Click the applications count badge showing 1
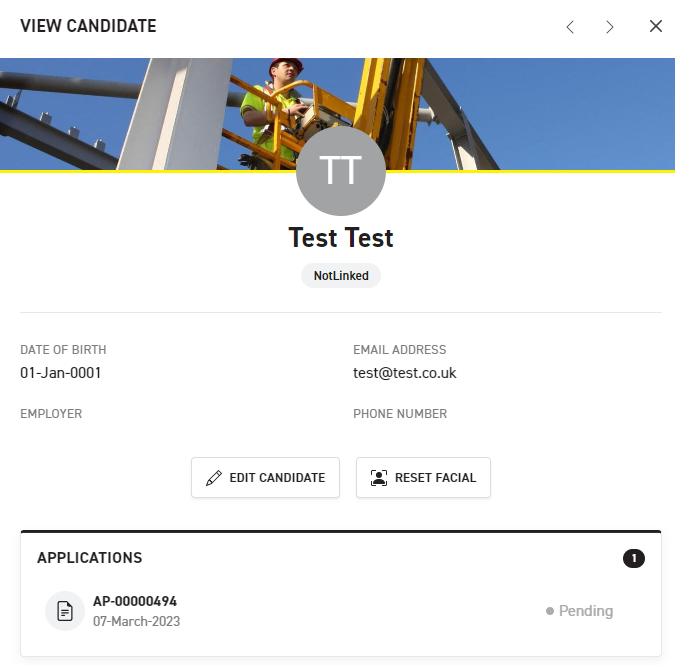This screenshot has height=665, width=675. tap(633, 558)
